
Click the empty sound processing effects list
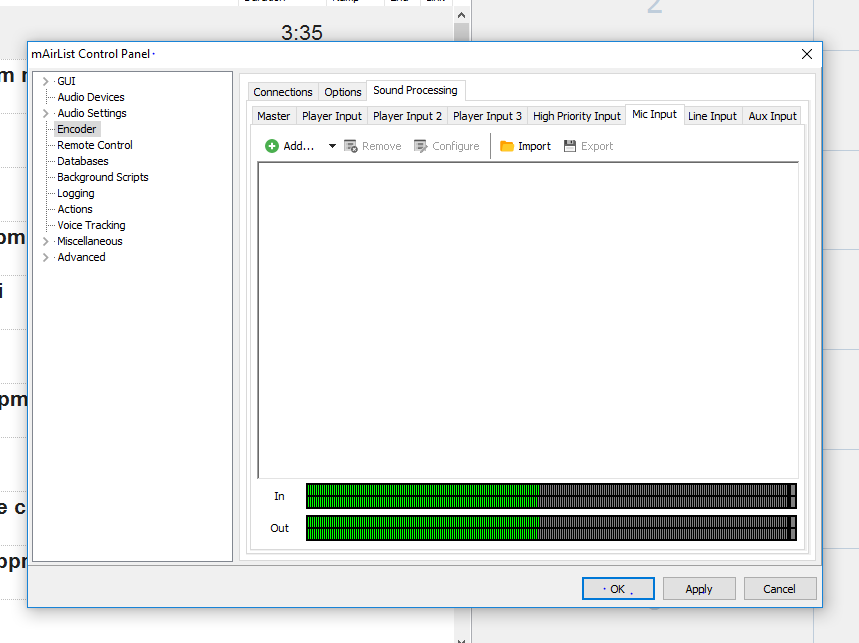pyautogui.click(x=528, y=320)
